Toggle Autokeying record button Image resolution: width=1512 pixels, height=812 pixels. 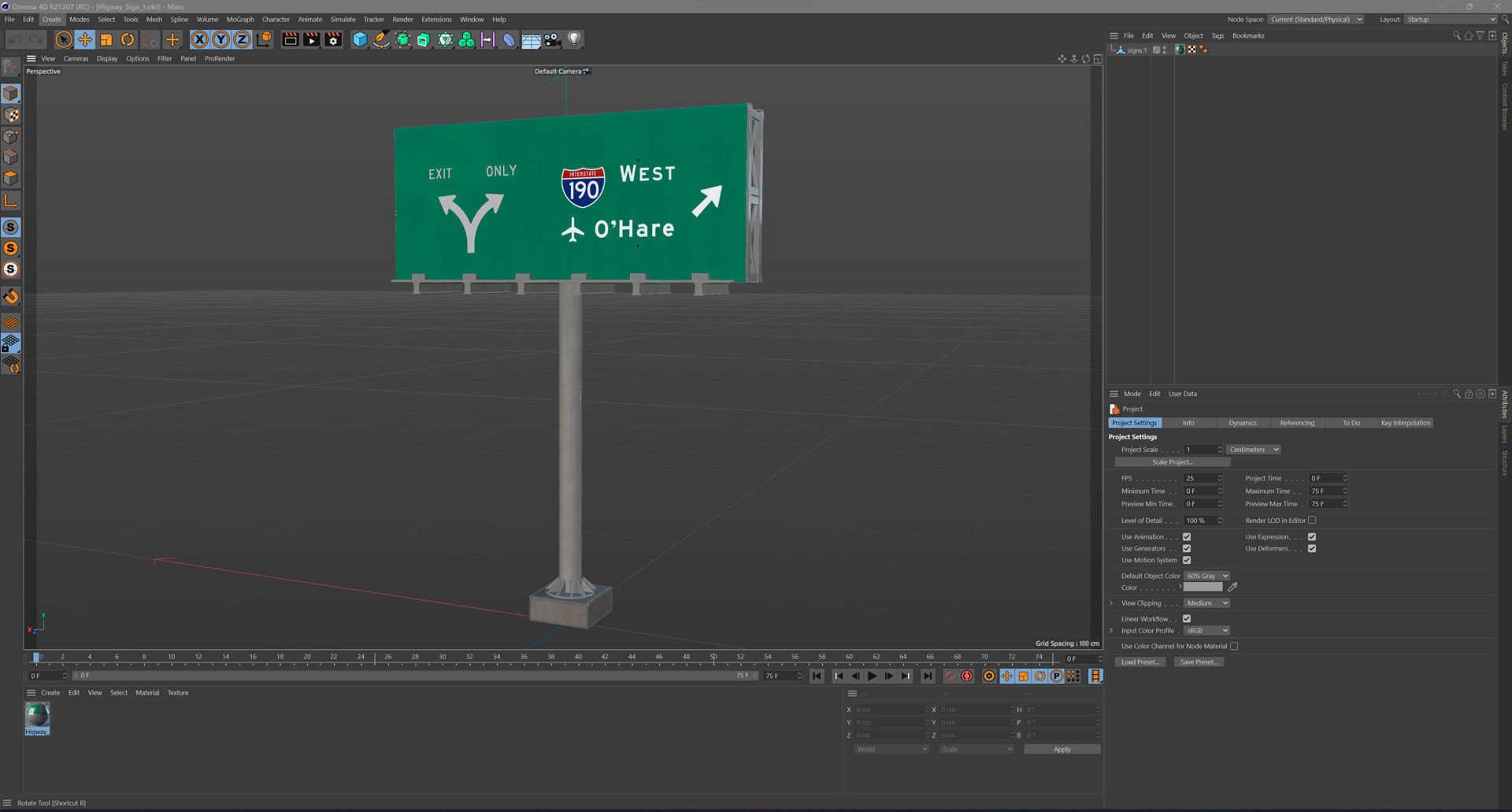[x=967, y=676]
